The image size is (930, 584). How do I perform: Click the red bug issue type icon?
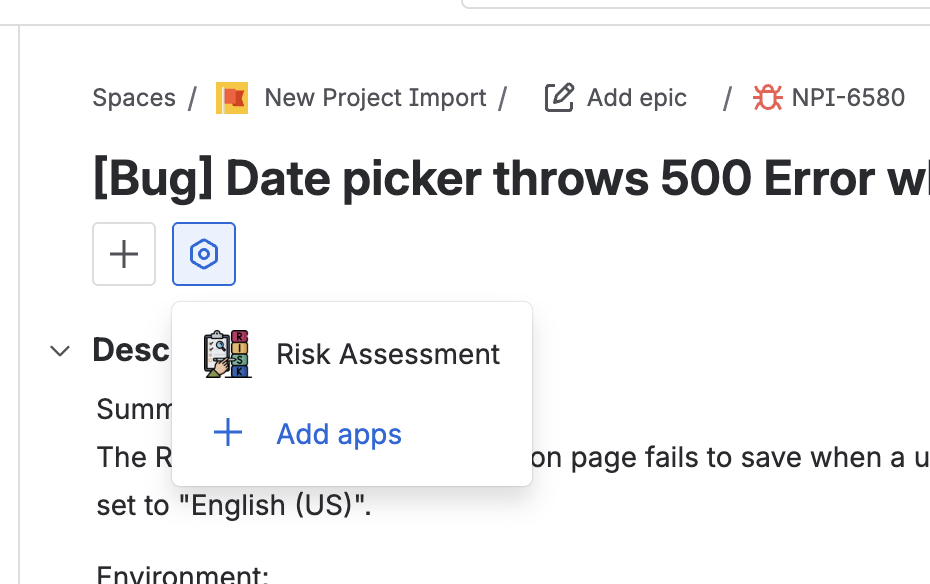pyautogui.click(x=768, y=98)
